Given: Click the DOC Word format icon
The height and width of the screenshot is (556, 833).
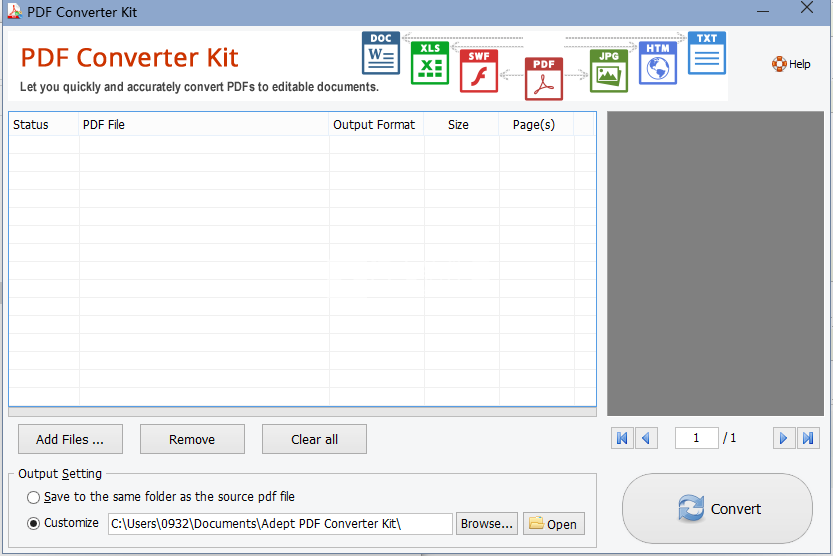Looking at the screenshot, I should coord(381,53).
